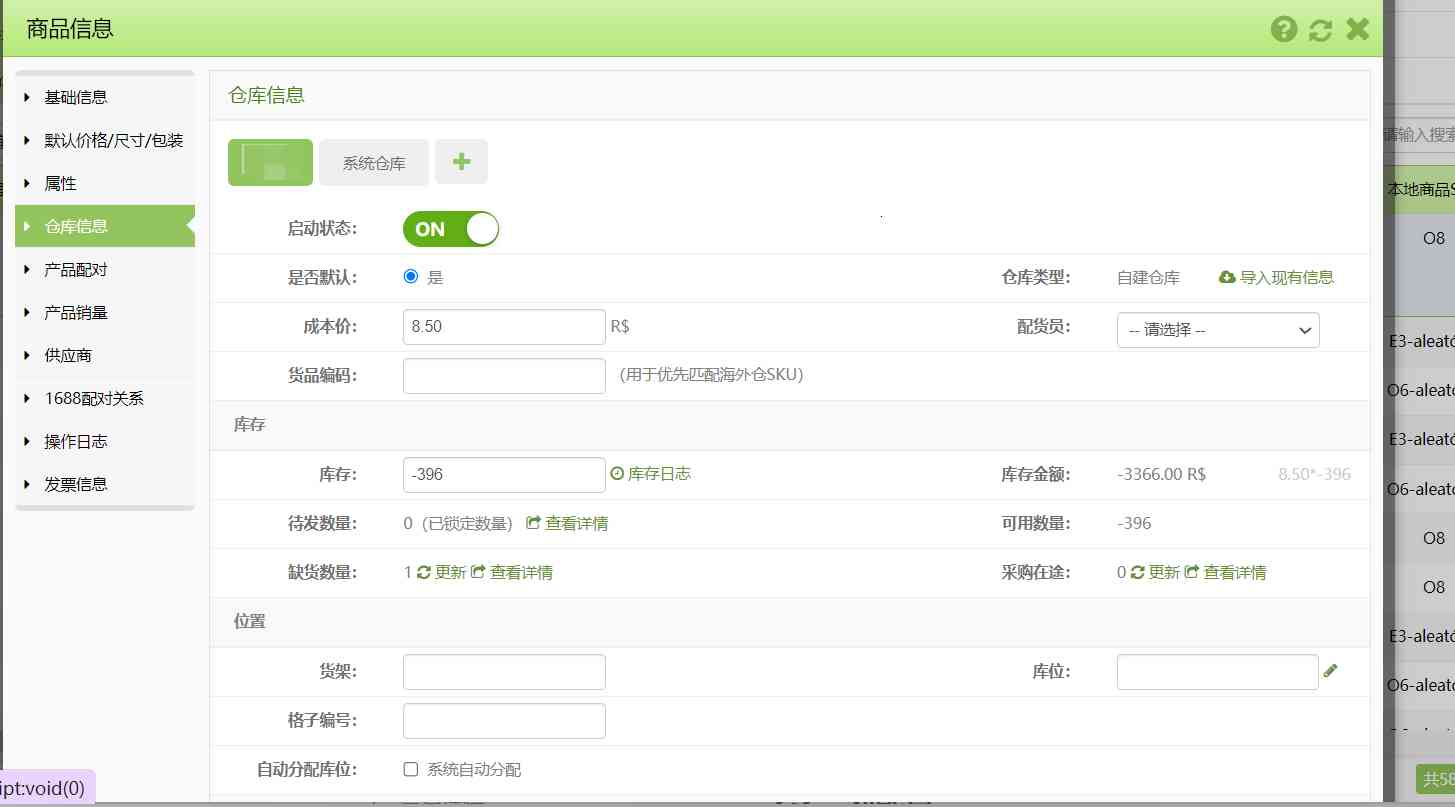Expand 默认价格/尺寸/包装 sidebar section
1455x807 pixels.
(x=113, y=140)
